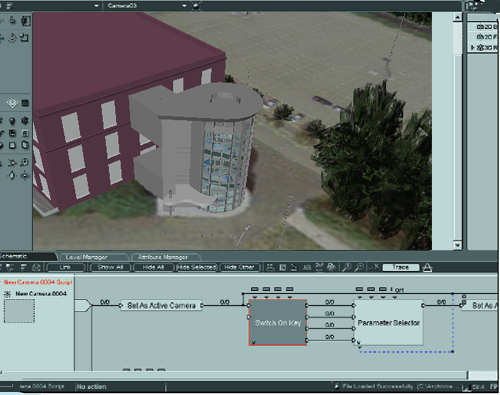Image resolution: width=500 pixels, height=395 pixels.
Task: Select the camera zoom magnifier icon in left toolbar
Action: click(x=25, y=162)
